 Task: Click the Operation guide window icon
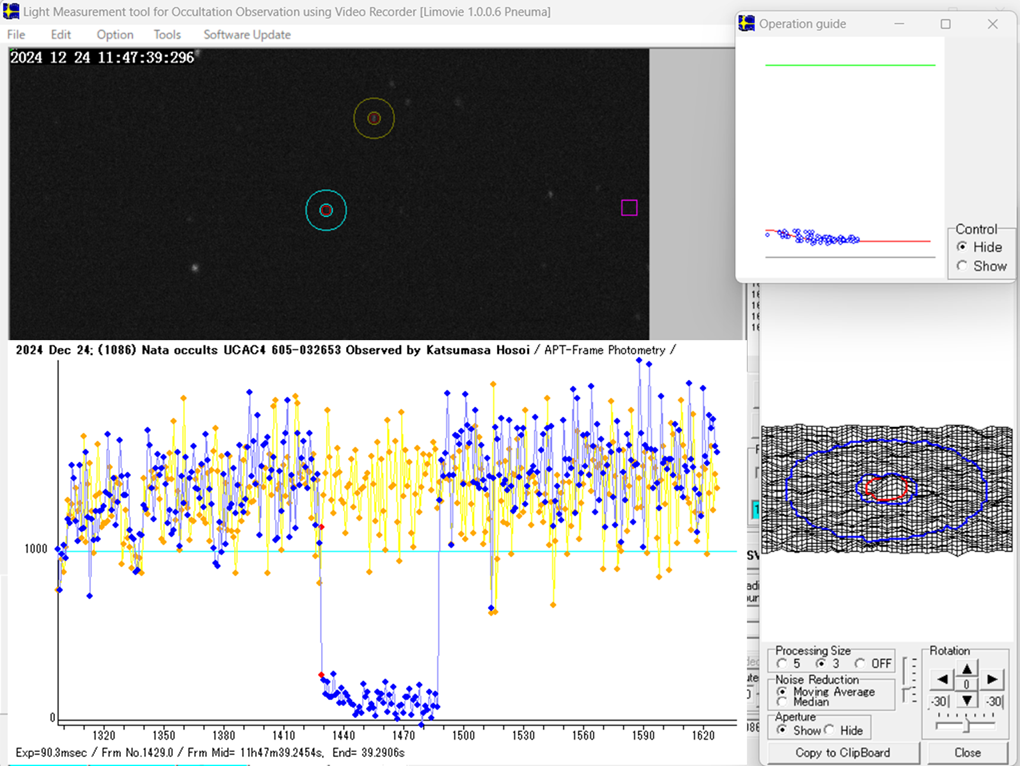pyautogui.click(x=747, y=23)
